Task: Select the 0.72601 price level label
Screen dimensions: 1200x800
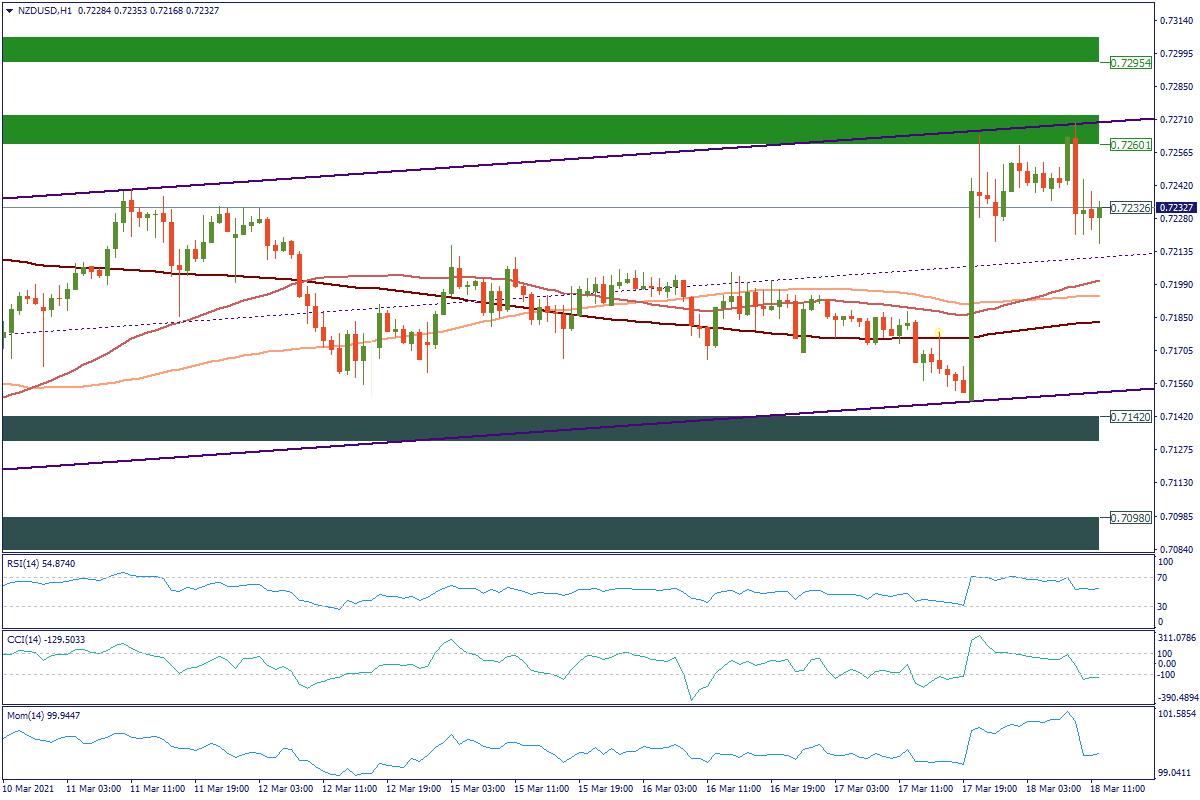Action: point(1131,145)
